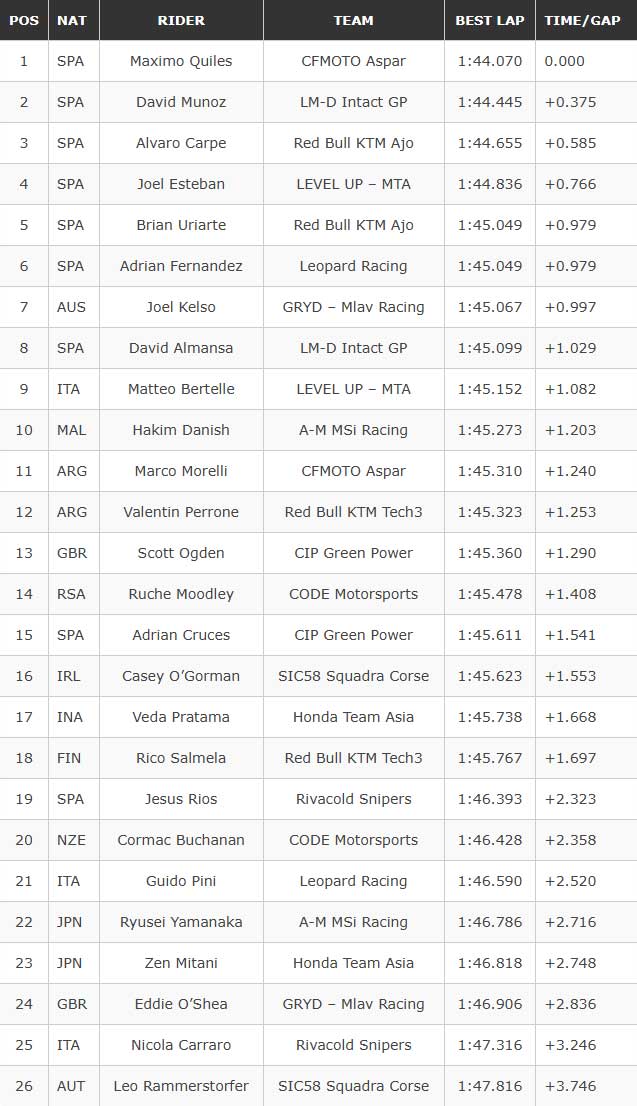Select the BEST LAP column header
Viewport: 637px width, 1106px height.
point(489,20)
